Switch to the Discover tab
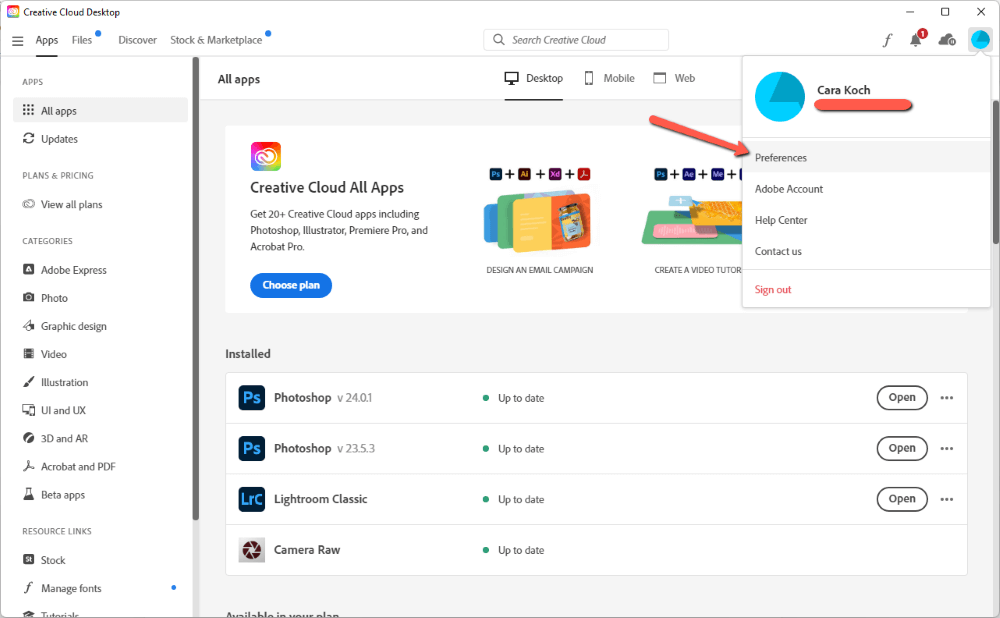Screen dimensions: 1000x618 pyautogui.click(x=137, y=40)
